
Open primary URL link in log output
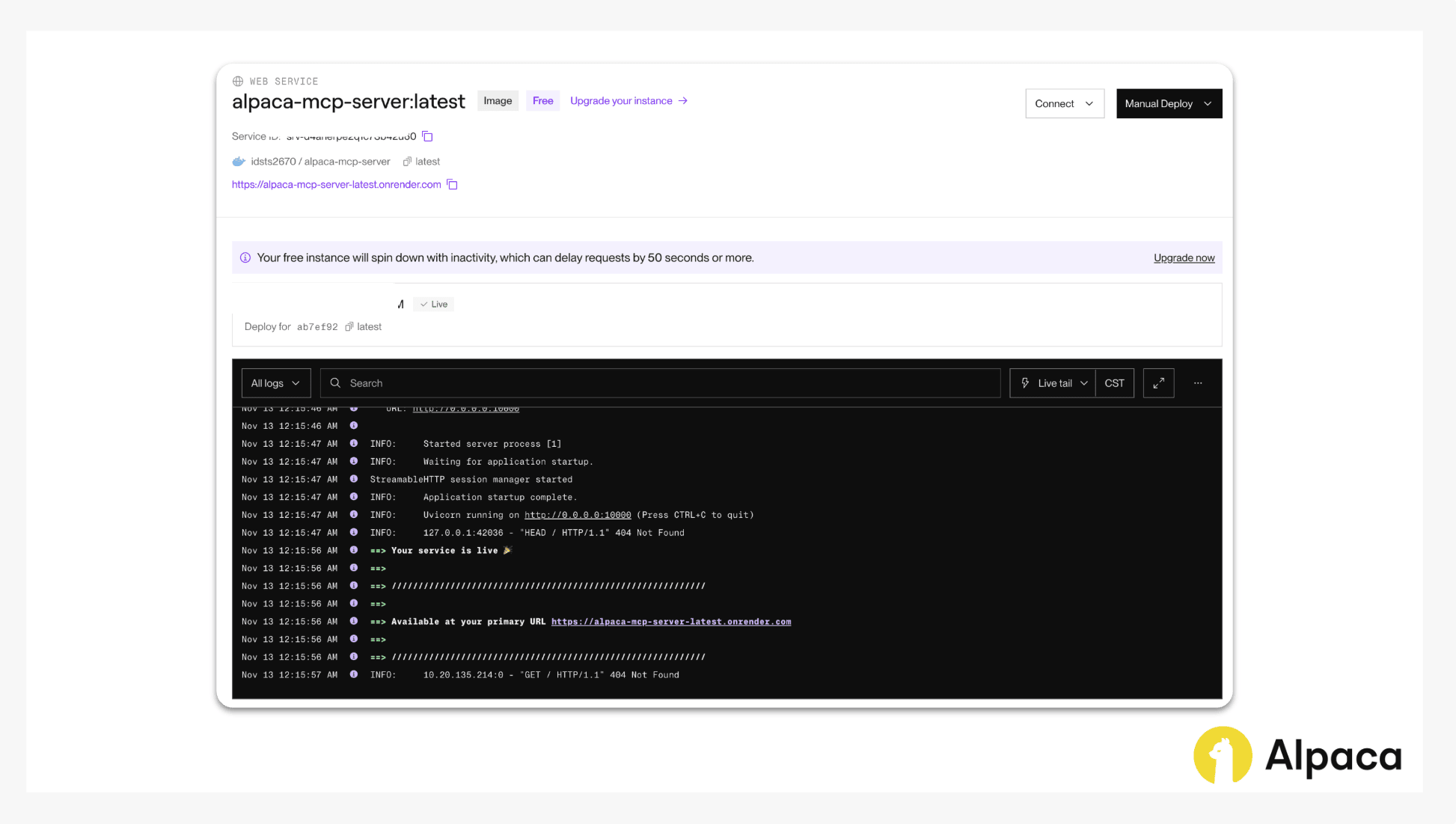pyautogui.click(x=670, y=622)
